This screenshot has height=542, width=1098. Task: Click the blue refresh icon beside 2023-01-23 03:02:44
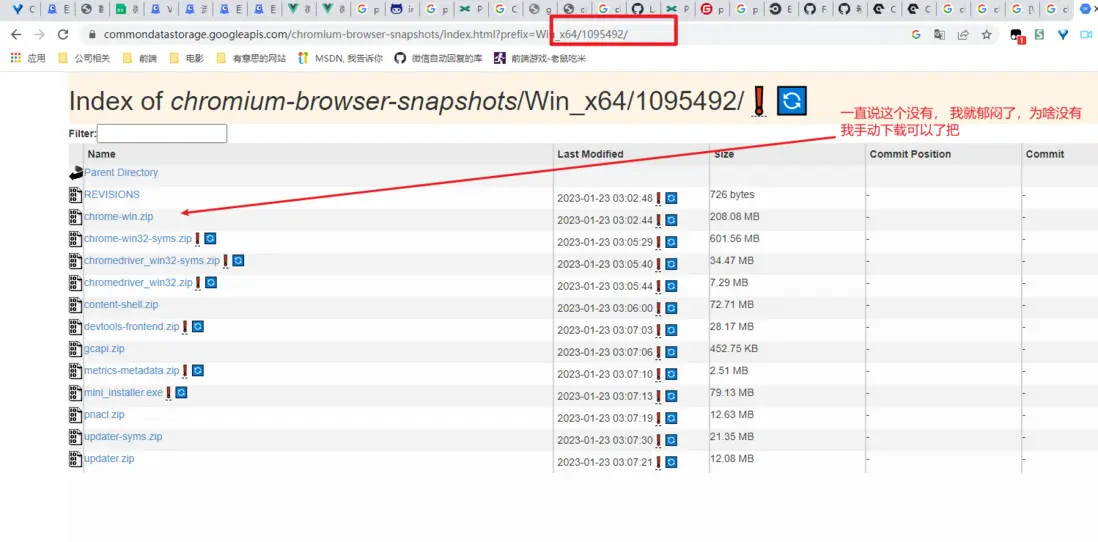pos(671,221)
